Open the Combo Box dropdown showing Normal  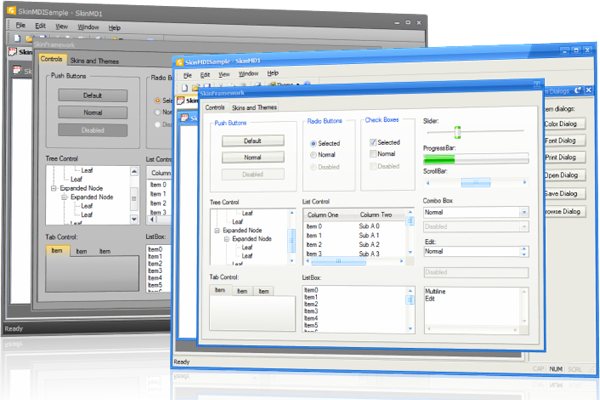tap(523, 213)
